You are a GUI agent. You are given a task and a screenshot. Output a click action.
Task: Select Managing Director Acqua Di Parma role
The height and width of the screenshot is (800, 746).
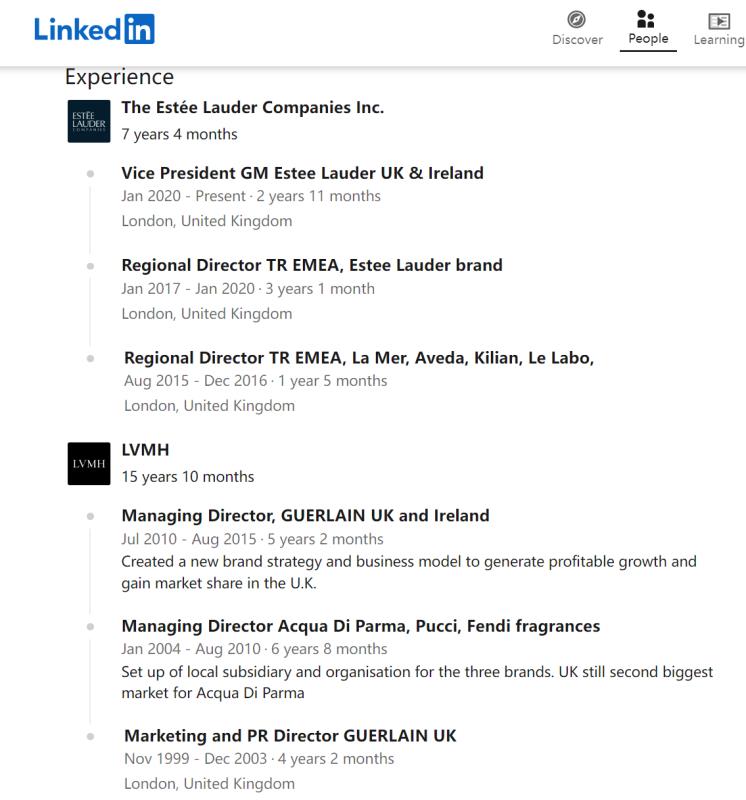(361, 626)
